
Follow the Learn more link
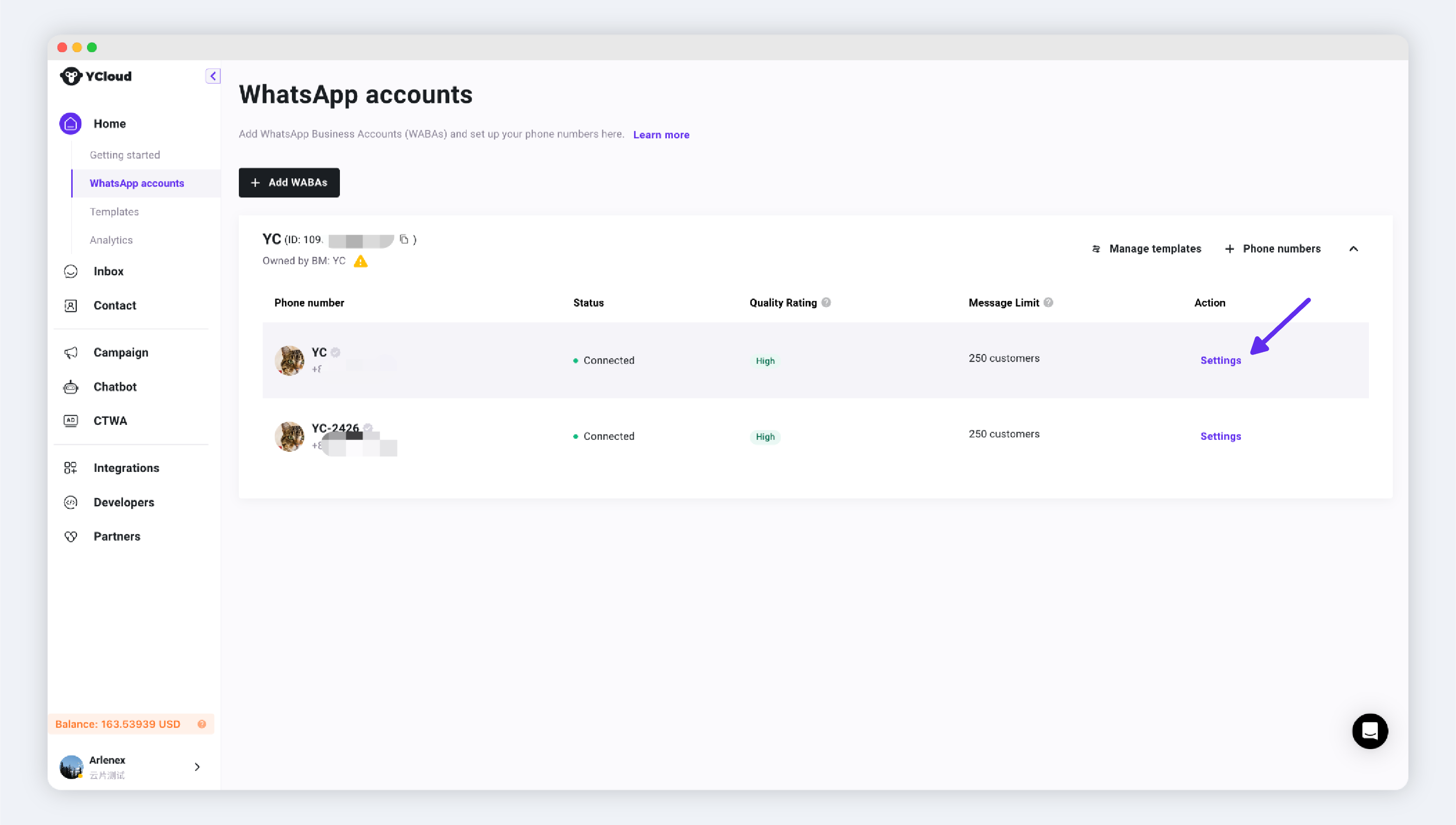coord(661,135)
